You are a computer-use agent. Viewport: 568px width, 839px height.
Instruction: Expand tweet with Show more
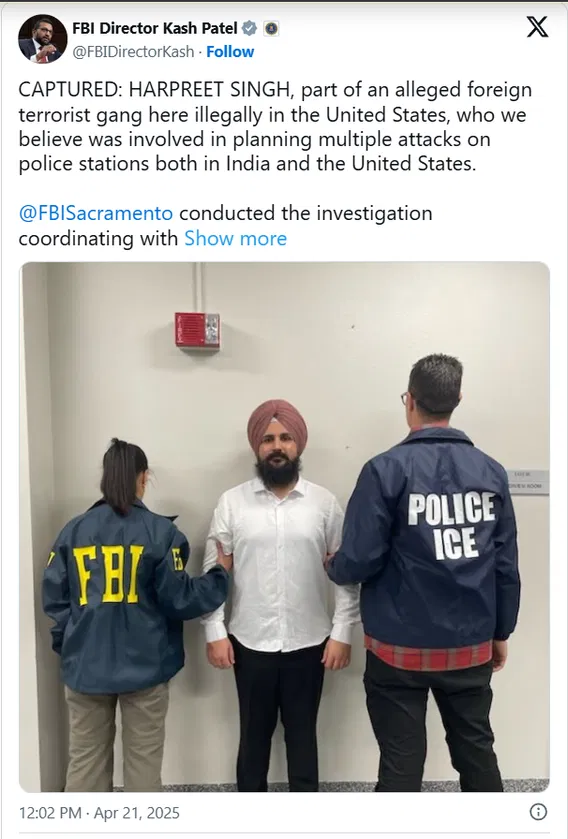pos(235,238)
